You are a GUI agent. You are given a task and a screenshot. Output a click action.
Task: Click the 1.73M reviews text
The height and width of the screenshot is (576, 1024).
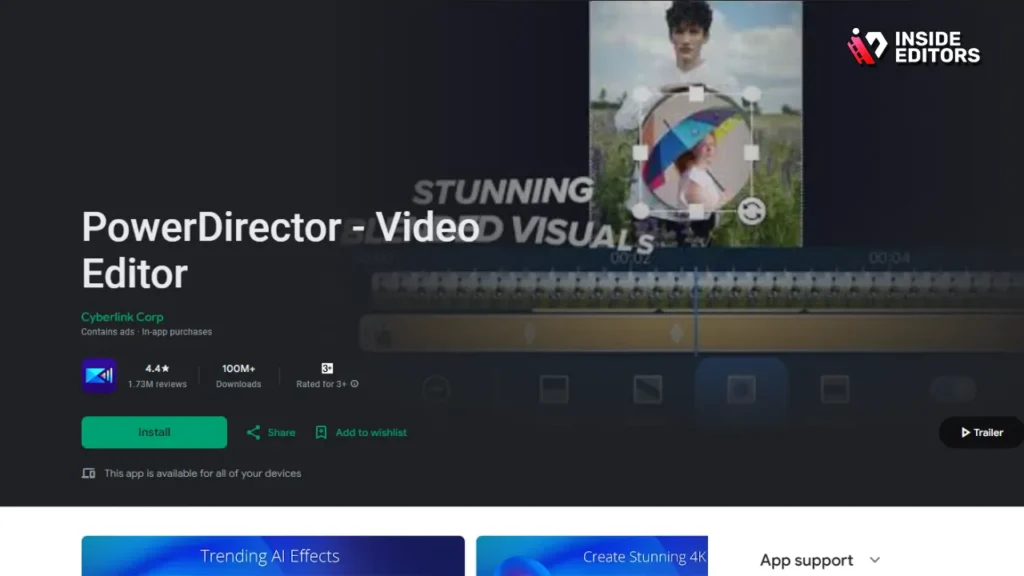[x=157, y=384]
